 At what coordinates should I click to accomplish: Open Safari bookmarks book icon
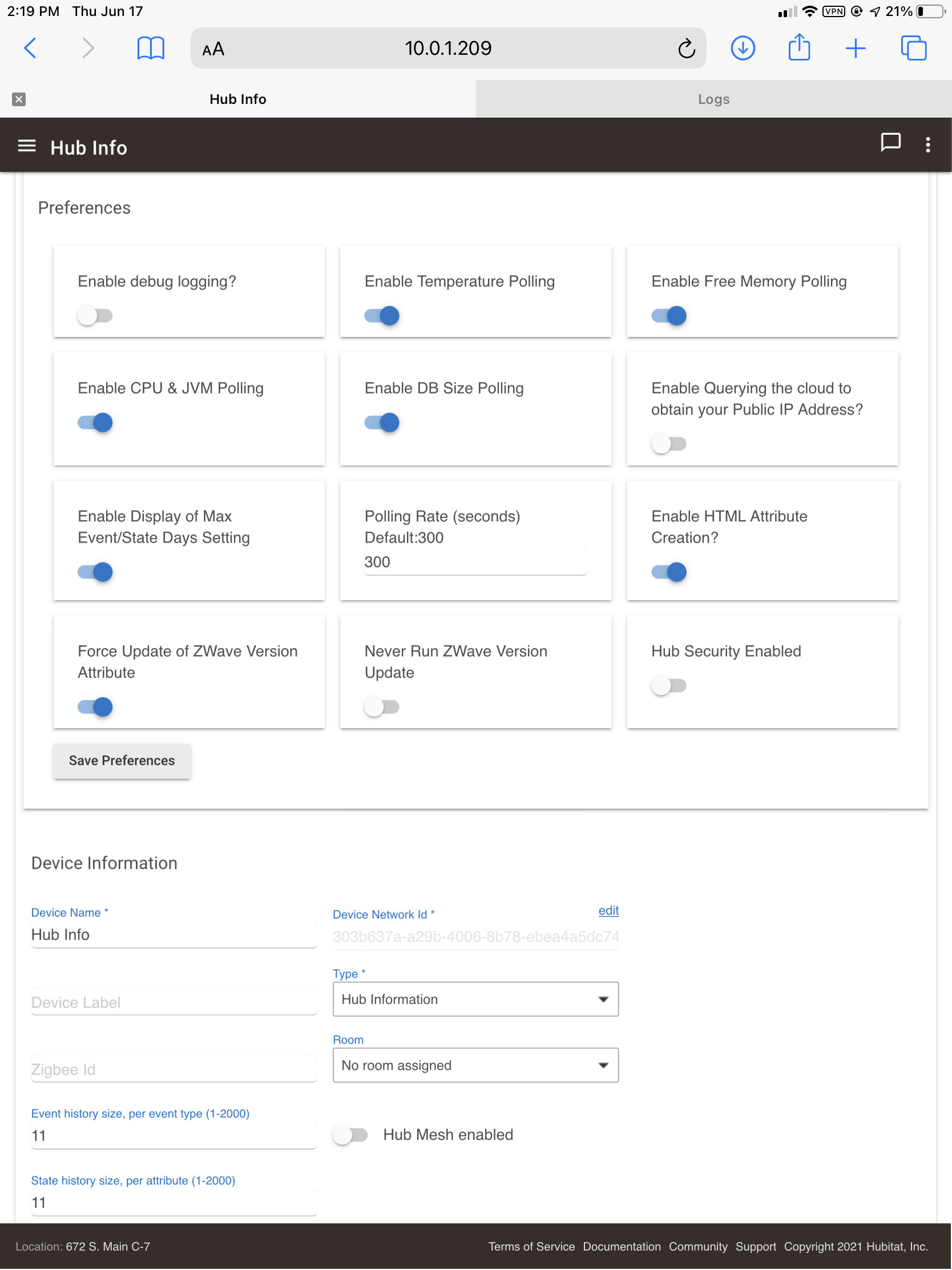click(x=150, y=49)
